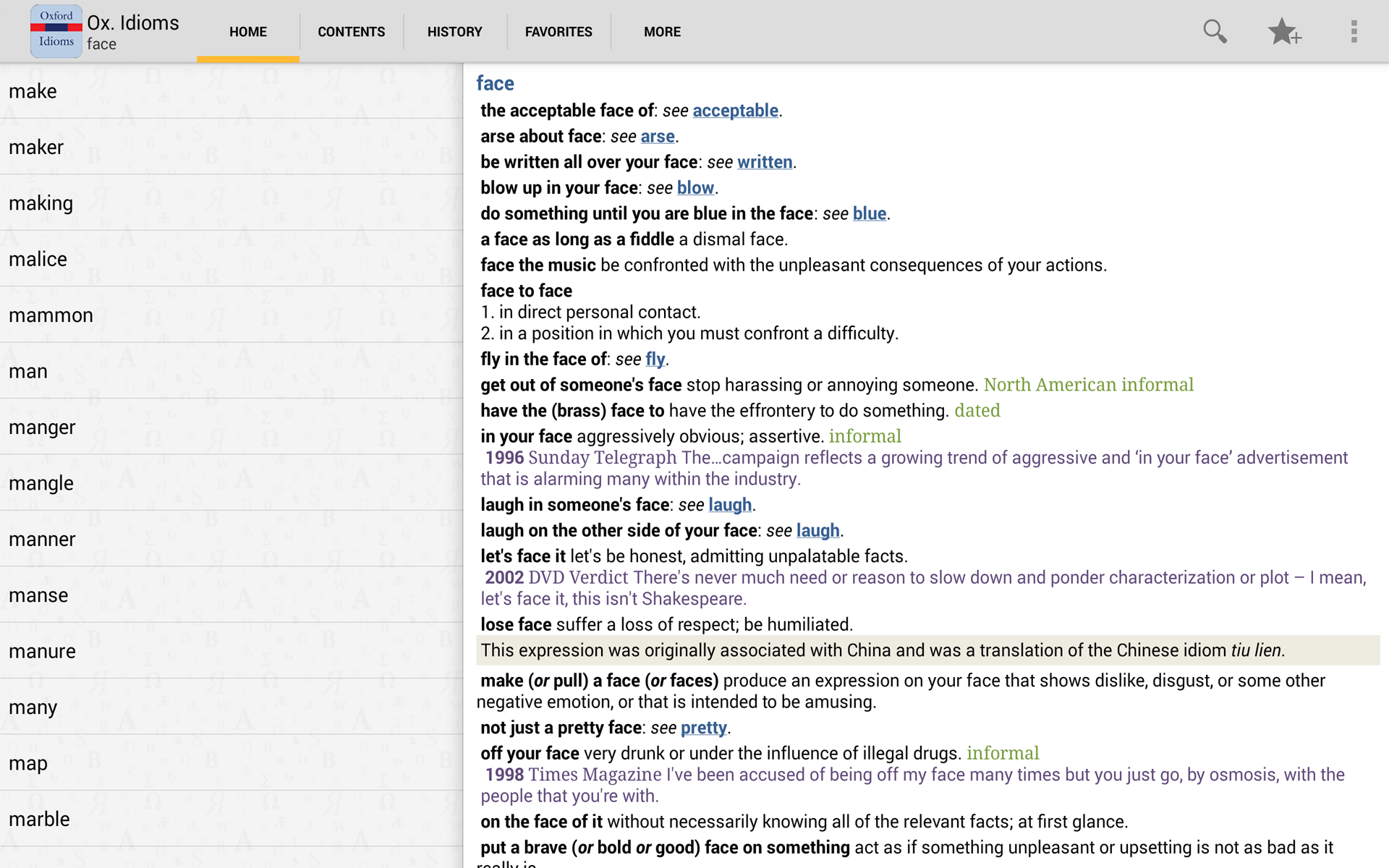The width and height of the screenshot is (1389, 868).
Task: Click the 'written' link
Action: pos(765,162)
